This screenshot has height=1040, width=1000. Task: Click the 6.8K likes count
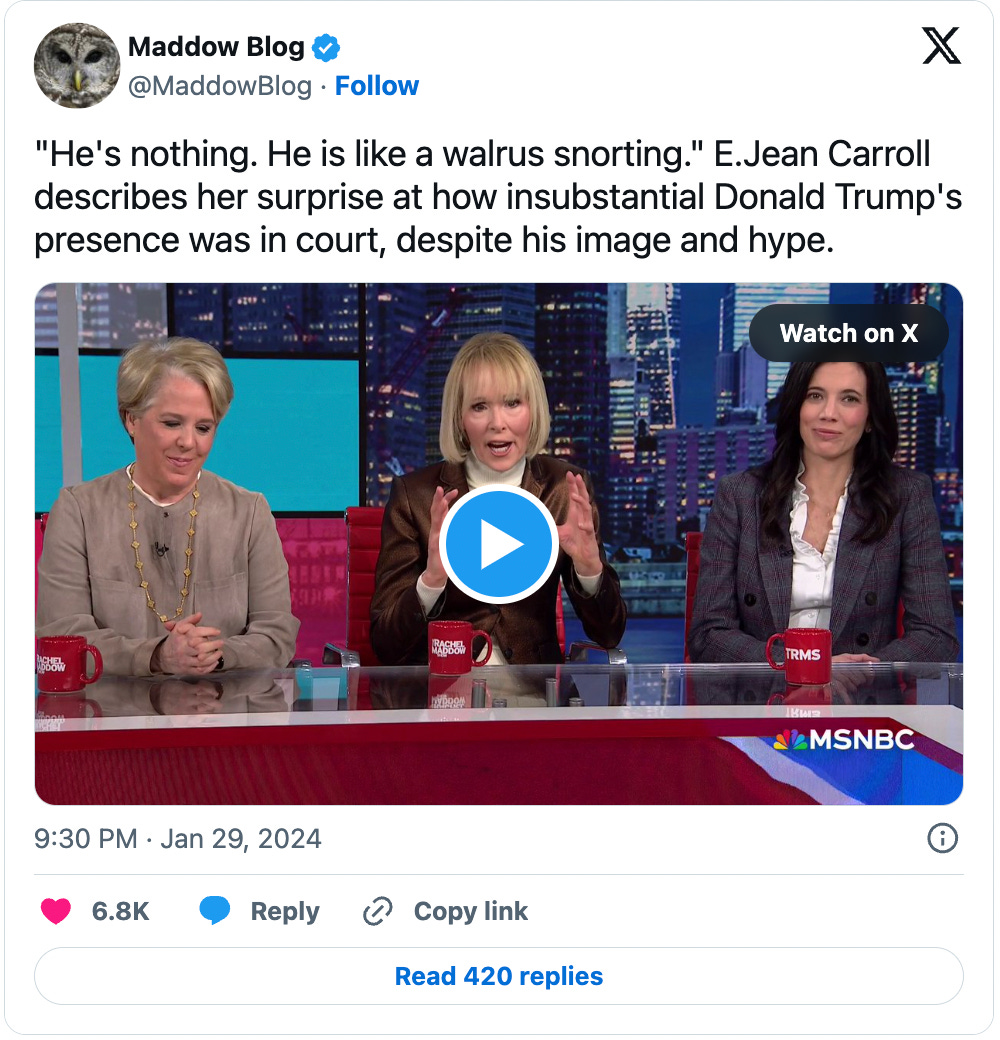[120, 911]
